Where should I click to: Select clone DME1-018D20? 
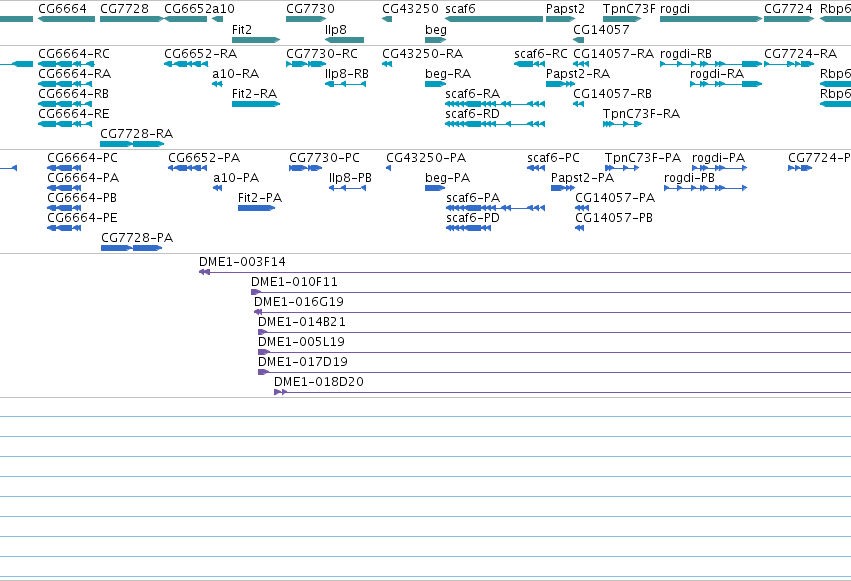tap(562, 392)
